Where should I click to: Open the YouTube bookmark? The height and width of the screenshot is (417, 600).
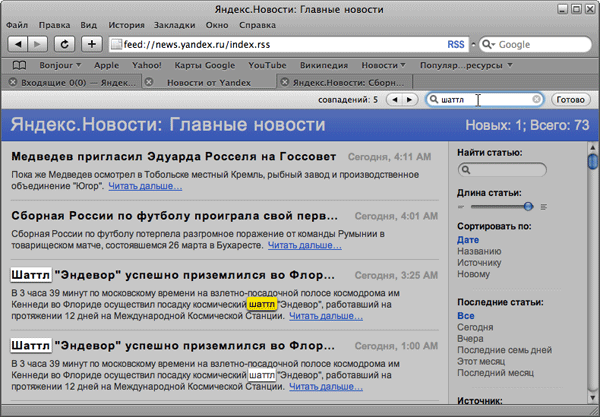tap(267, 65)
